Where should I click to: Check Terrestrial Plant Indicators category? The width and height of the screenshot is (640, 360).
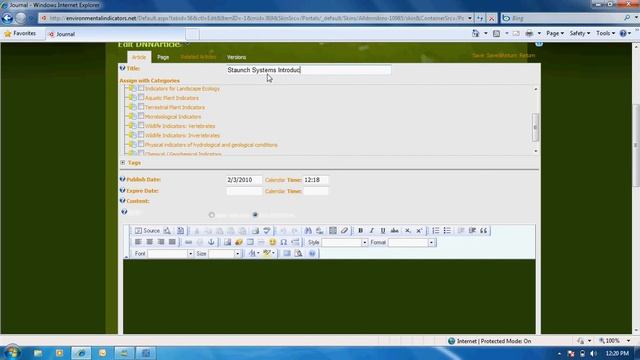point(141,107)
